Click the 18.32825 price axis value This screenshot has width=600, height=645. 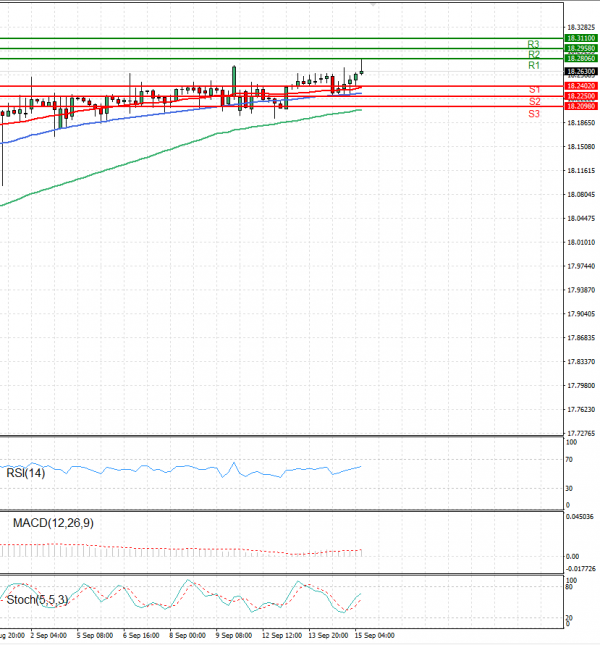click(581, 28)
